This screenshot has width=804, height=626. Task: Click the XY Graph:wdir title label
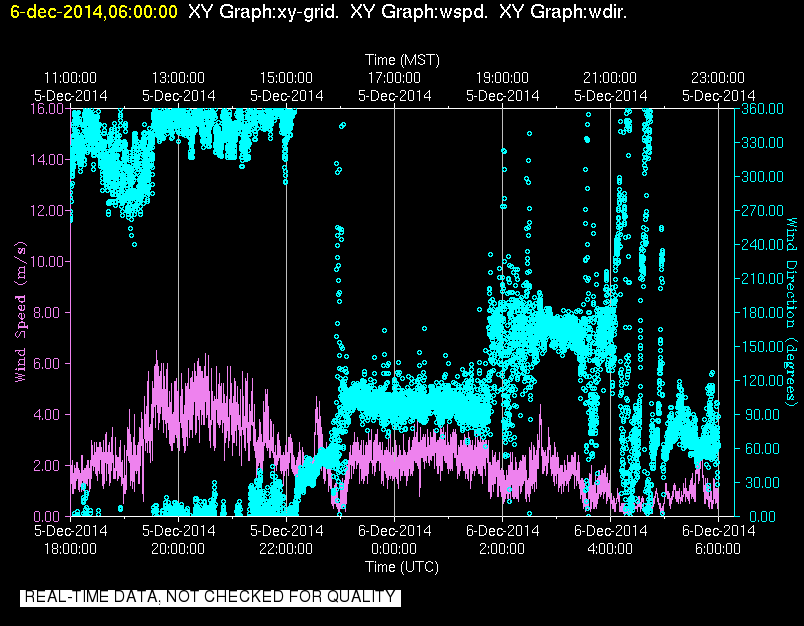pyautogui.click(x=563, y=11)
